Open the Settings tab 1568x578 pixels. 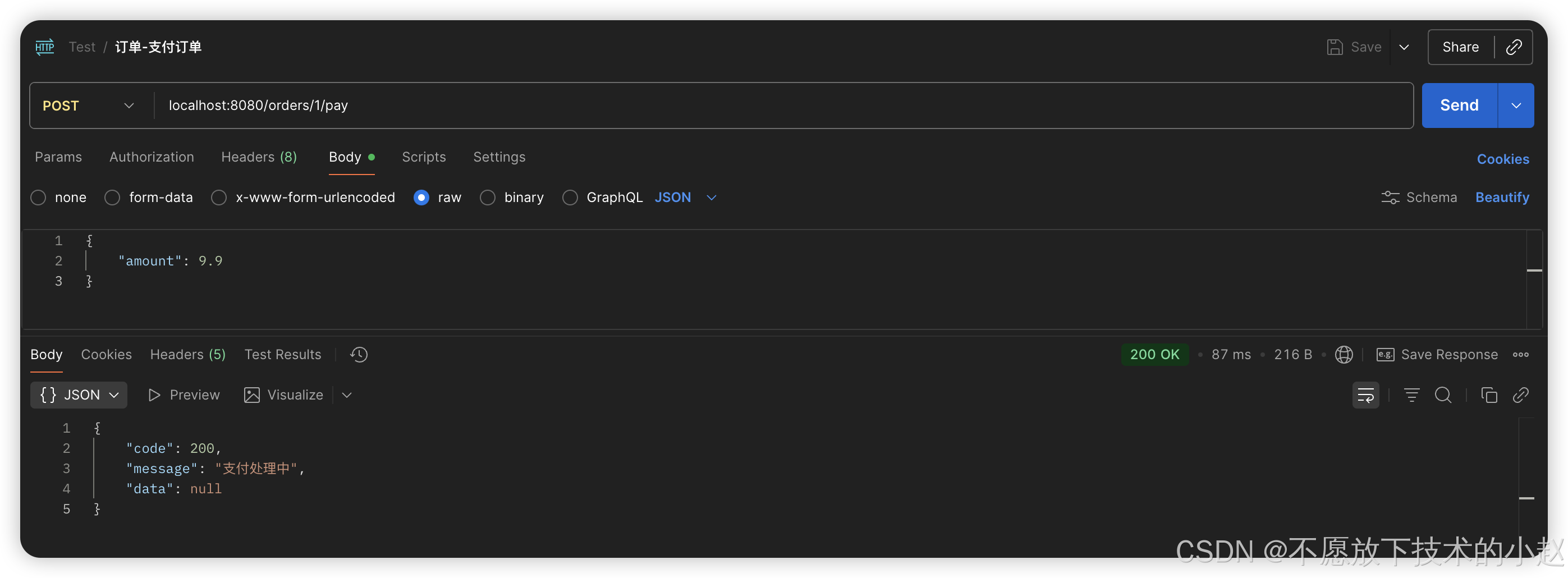coord(499,157)
